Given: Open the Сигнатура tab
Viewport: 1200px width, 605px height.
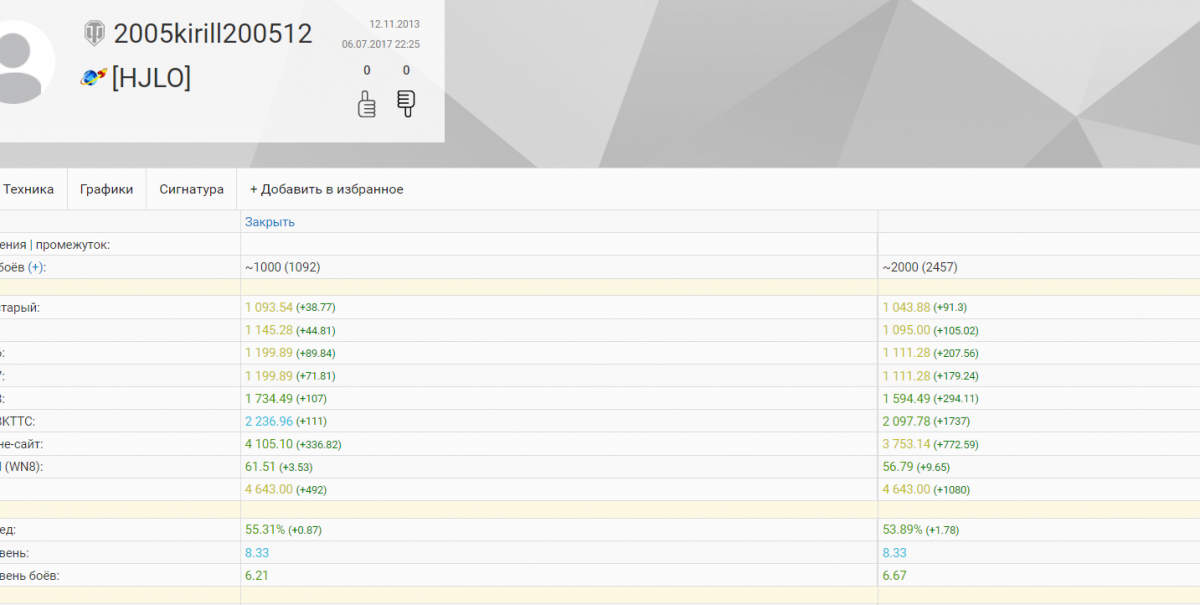Looking at the screenshot, I should tap(191, 189).
